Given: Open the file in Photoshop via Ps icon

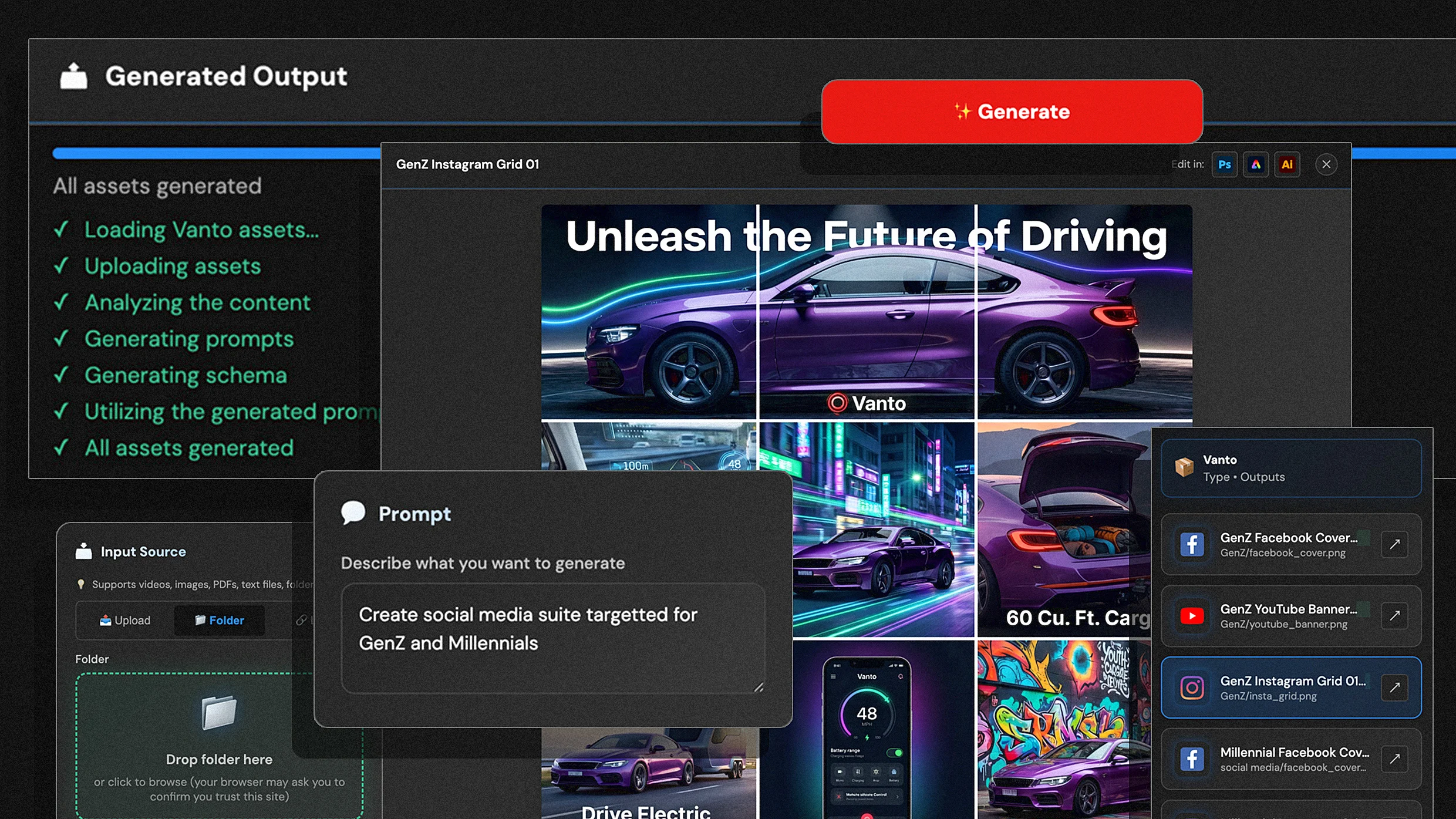Looking at the screenshot, I should pos(1224,164).
